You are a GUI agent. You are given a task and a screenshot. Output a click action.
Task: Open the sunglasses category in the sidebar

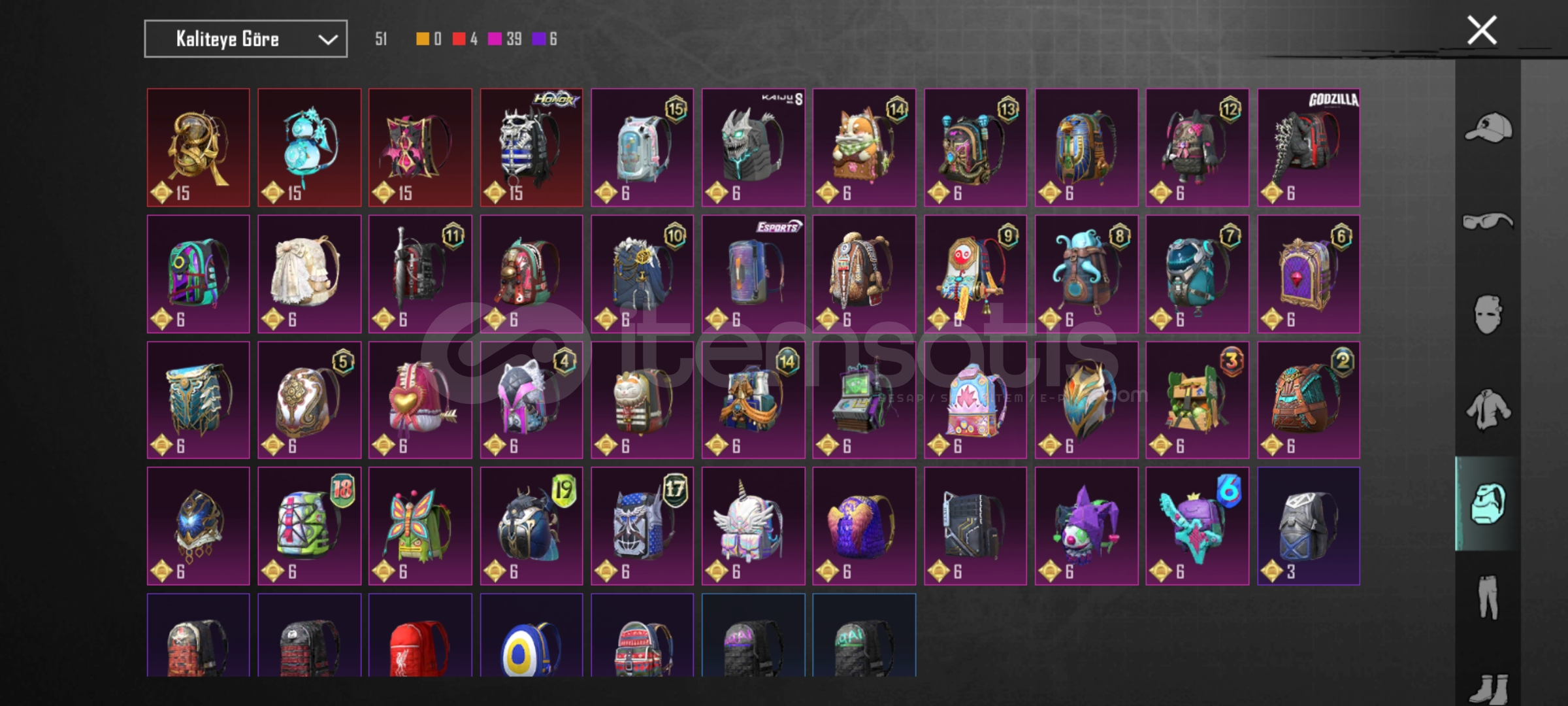(1488, 222)
